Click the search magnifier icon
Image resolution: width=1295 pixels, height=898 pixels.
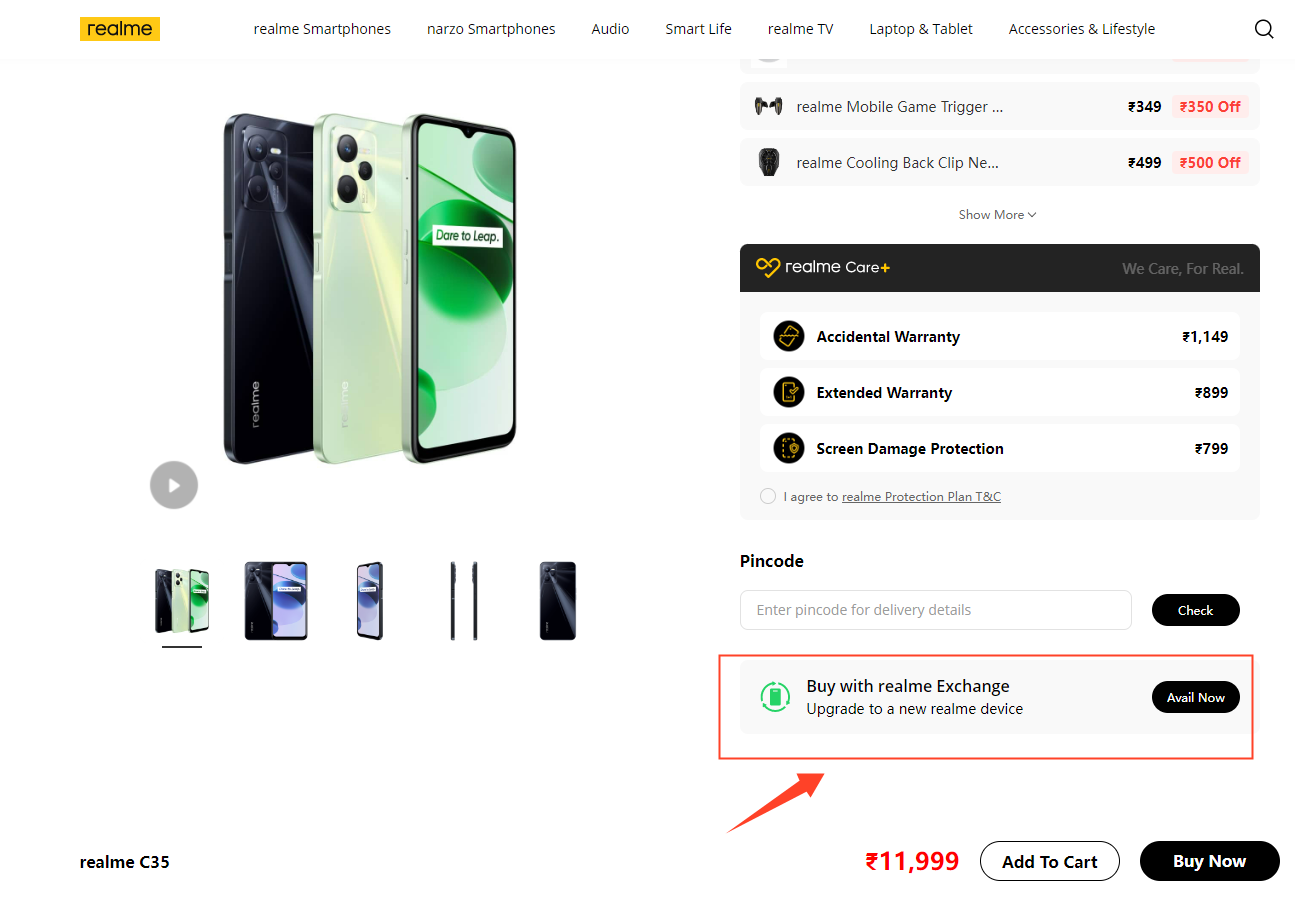point(1264,29)
